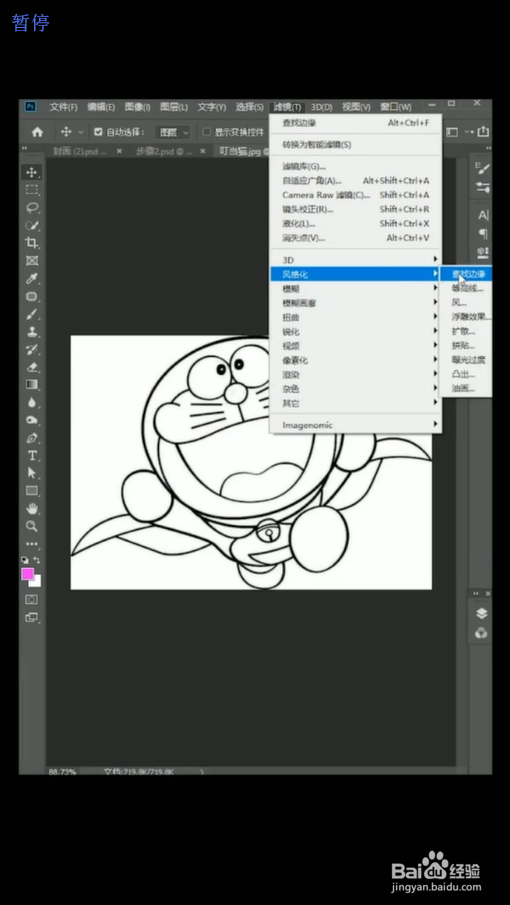Expand the 锐化 filter submenu
The image size is (510, 905).
[356, 332]
